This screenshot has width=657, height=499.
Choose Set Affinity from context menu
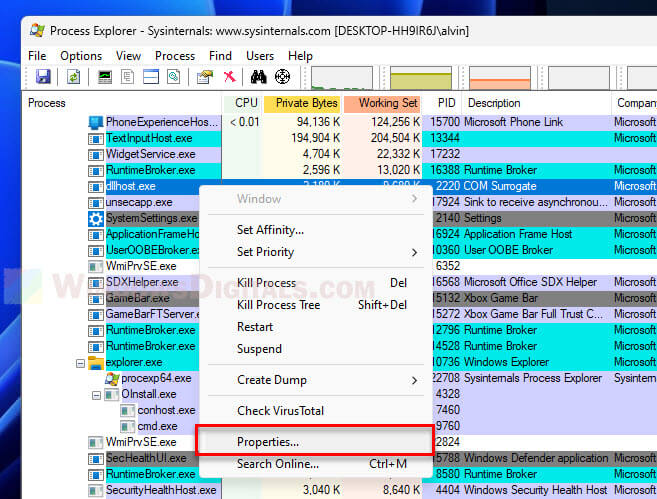click(316, 230)
